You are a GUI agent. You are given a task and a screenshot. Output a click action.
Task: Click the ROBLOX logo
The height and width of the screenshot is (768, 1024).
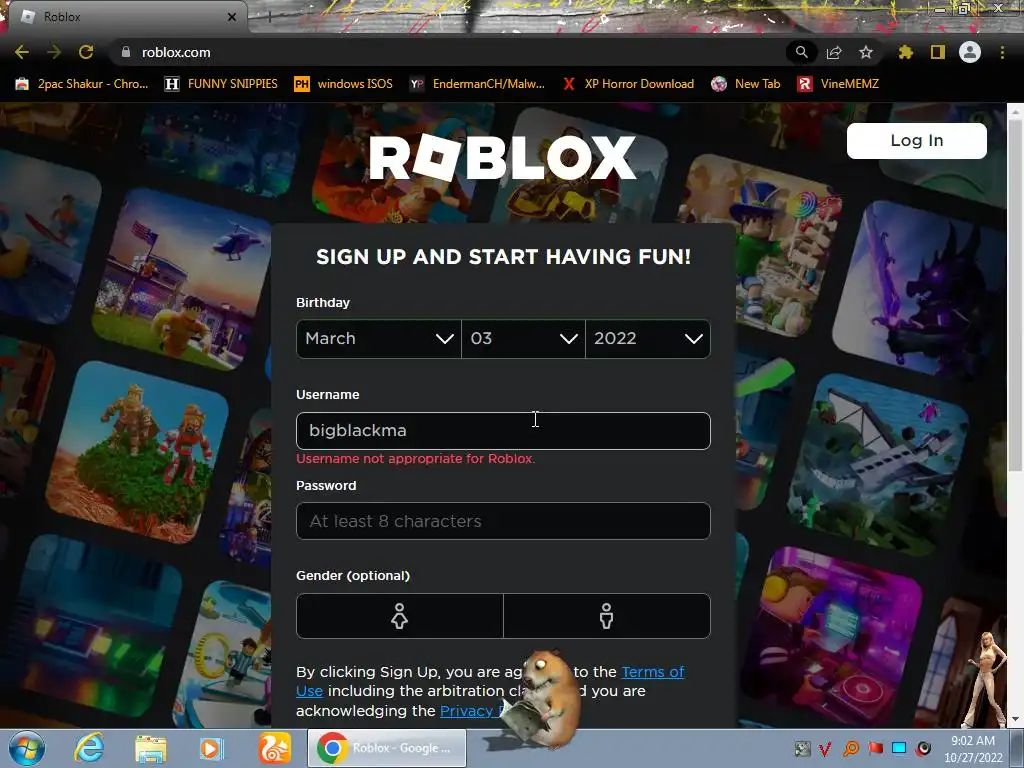[502, 157]
